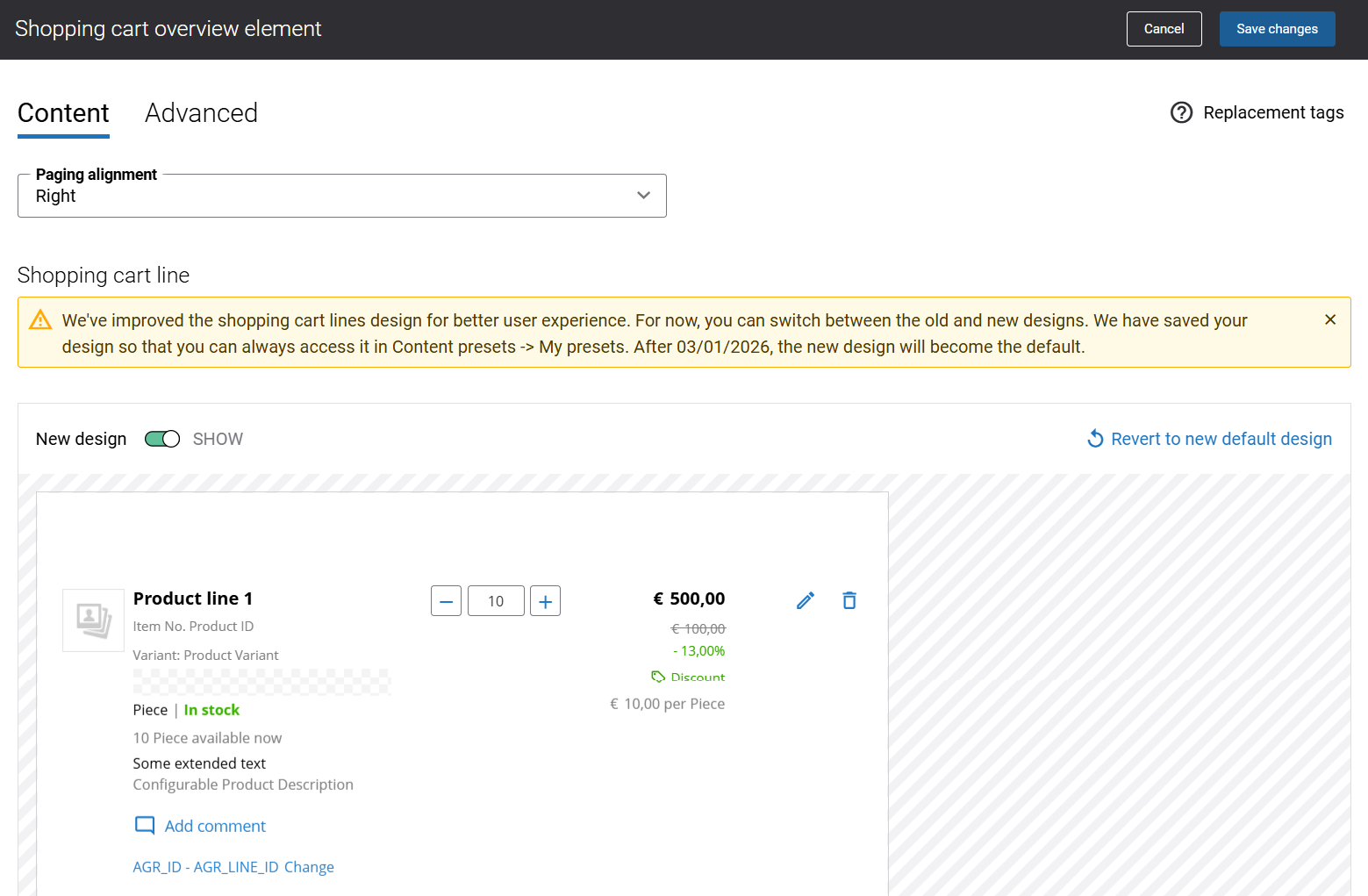Click the comment bubble icon
This screenshot has height=896, width=1368.
click(145, 826)
